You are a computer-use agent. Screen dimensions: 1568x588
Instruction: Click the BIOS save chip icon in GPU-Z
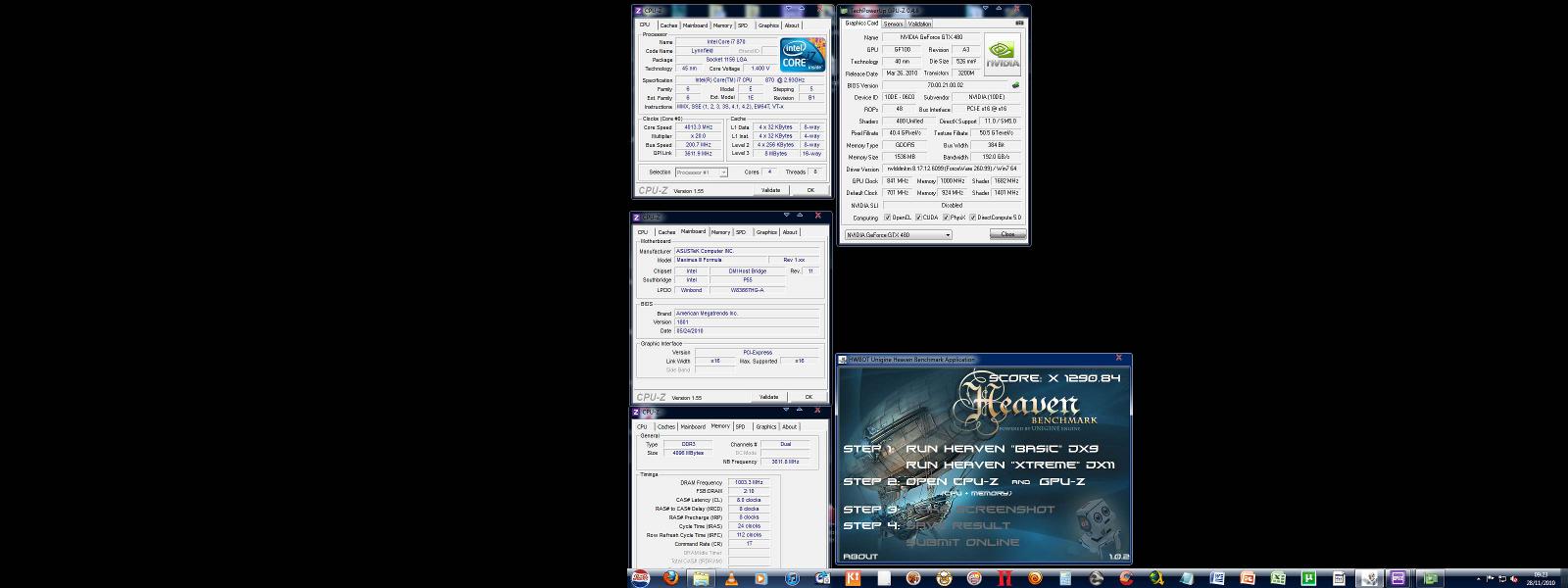coord(1015,85)
